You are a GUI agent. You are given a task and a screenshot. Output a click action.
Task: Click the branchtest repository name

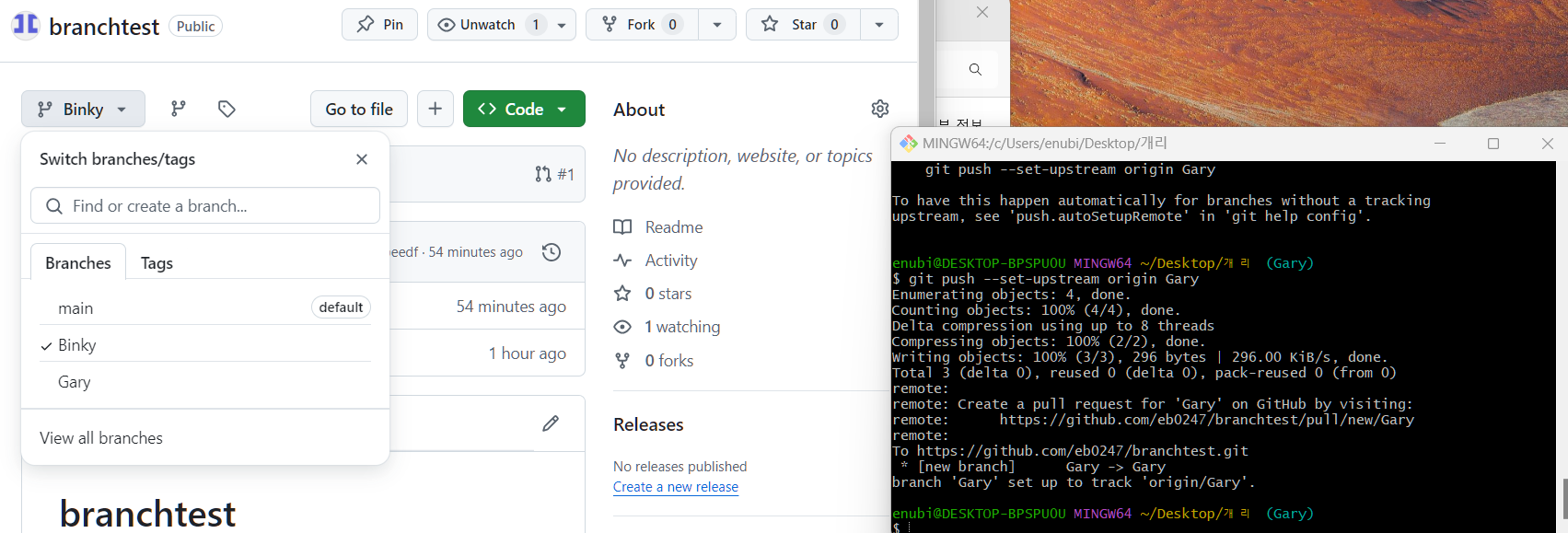[104, 27]
